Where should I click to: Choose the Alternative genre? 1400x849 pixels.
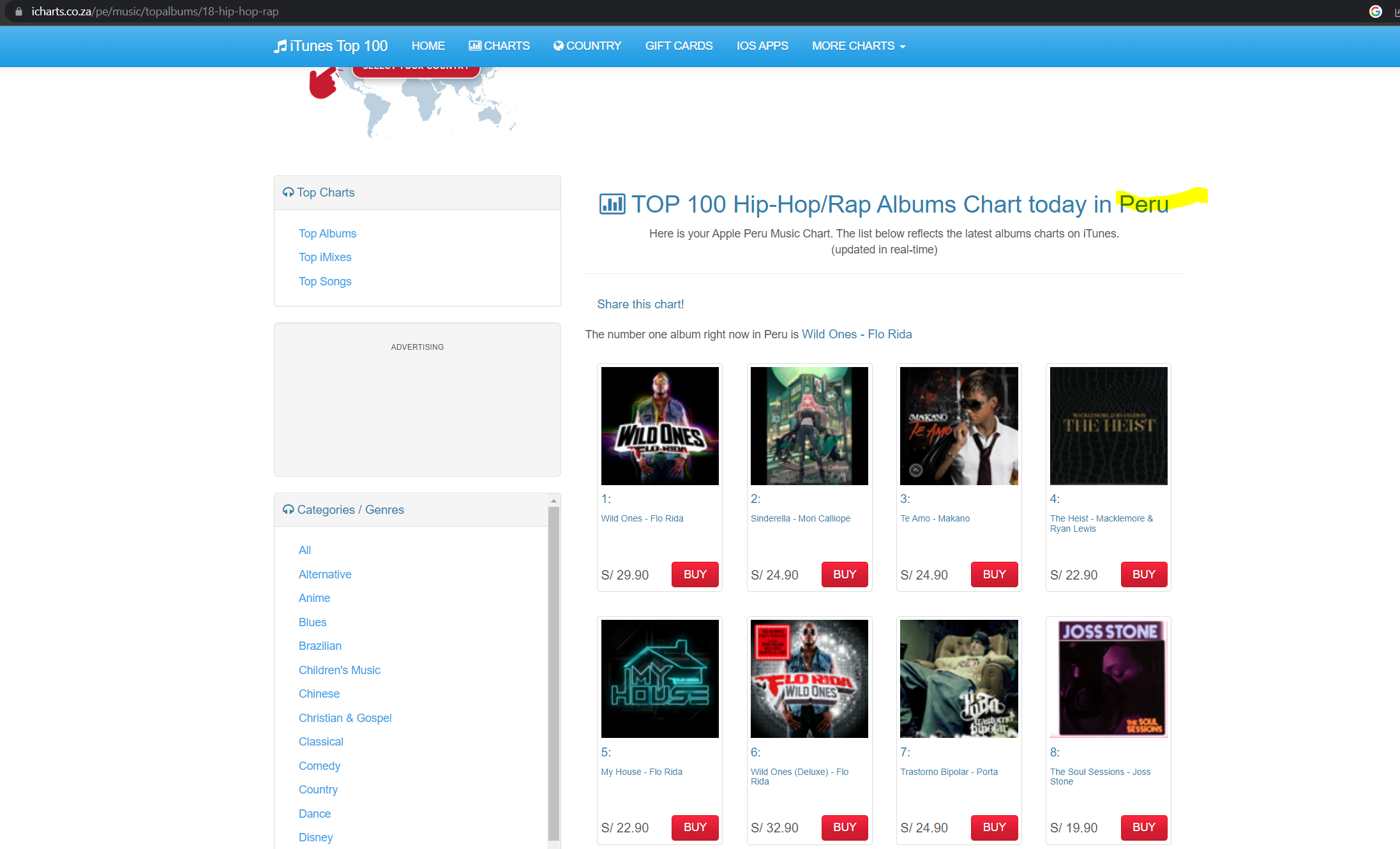click(325, 575)
